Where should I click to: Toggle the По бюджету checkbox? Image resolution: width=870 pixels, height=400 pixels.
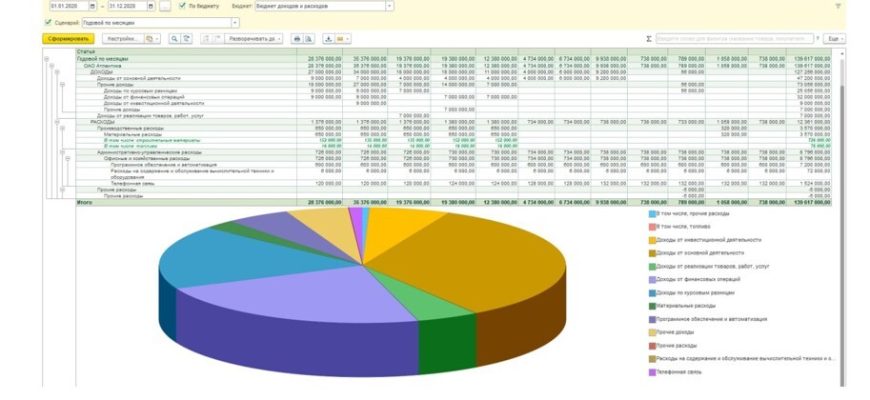(182, 5)
